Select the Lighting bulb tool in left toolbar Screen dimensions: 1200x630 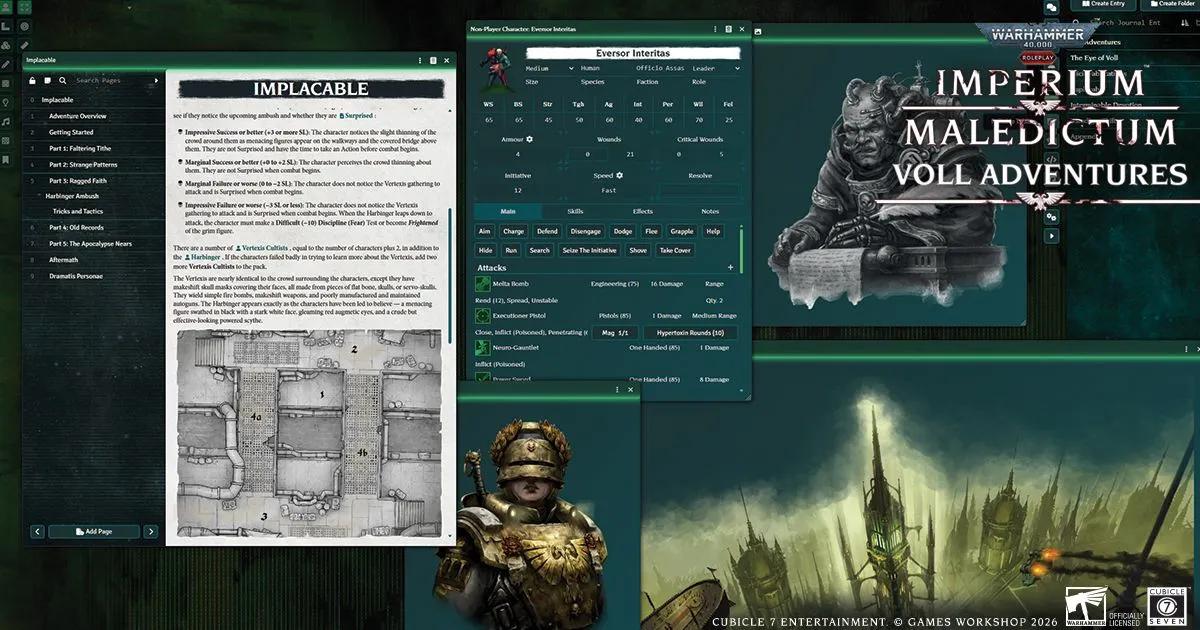pos(6,102)
